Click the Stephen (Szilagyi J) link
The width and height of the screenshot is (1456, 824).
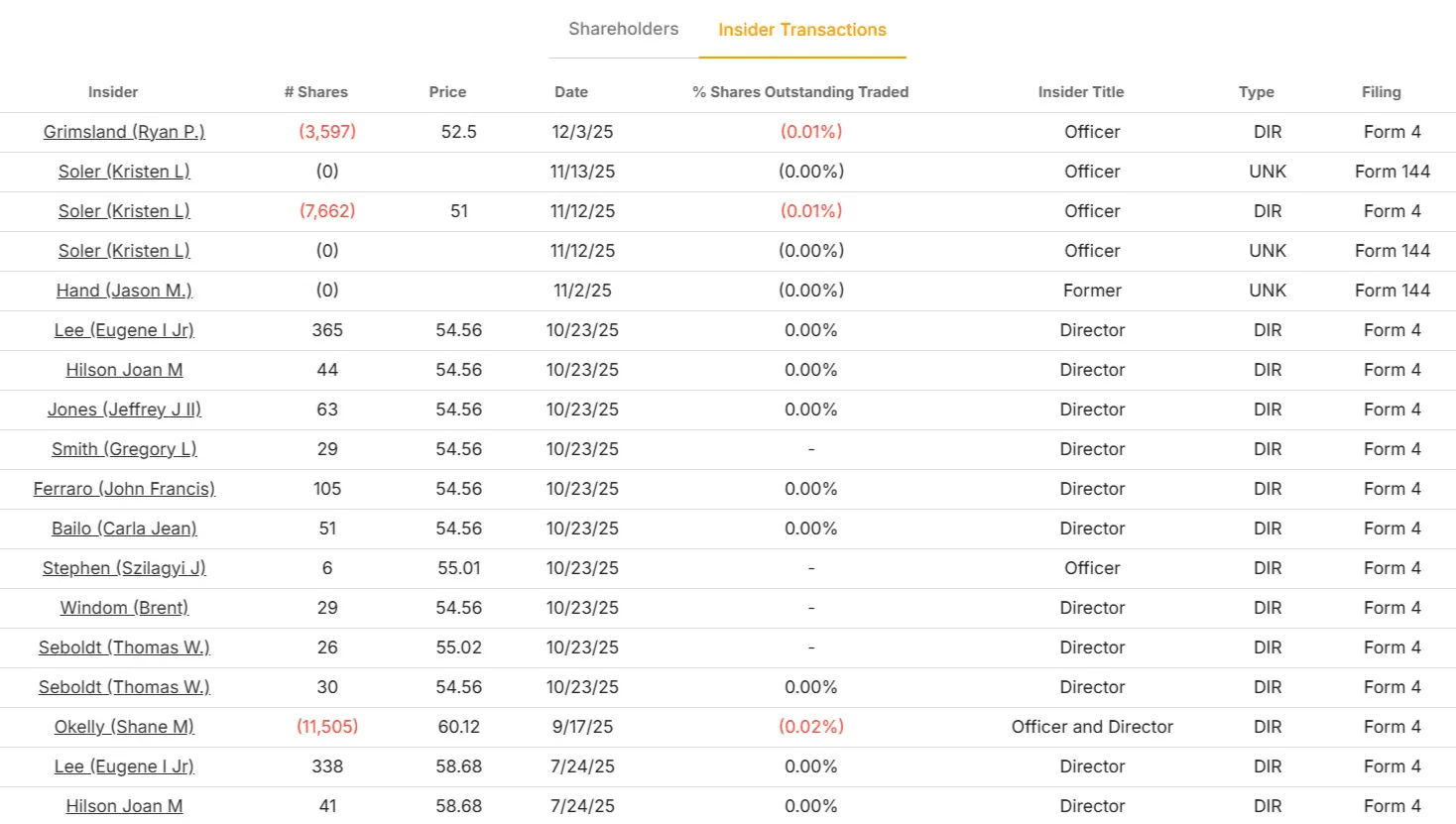pos(124,568)
